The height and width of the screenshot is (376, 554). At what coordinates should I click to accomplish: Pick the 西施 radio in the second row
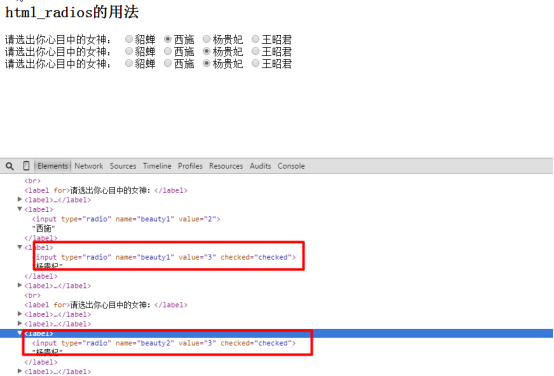pos(168,51)
